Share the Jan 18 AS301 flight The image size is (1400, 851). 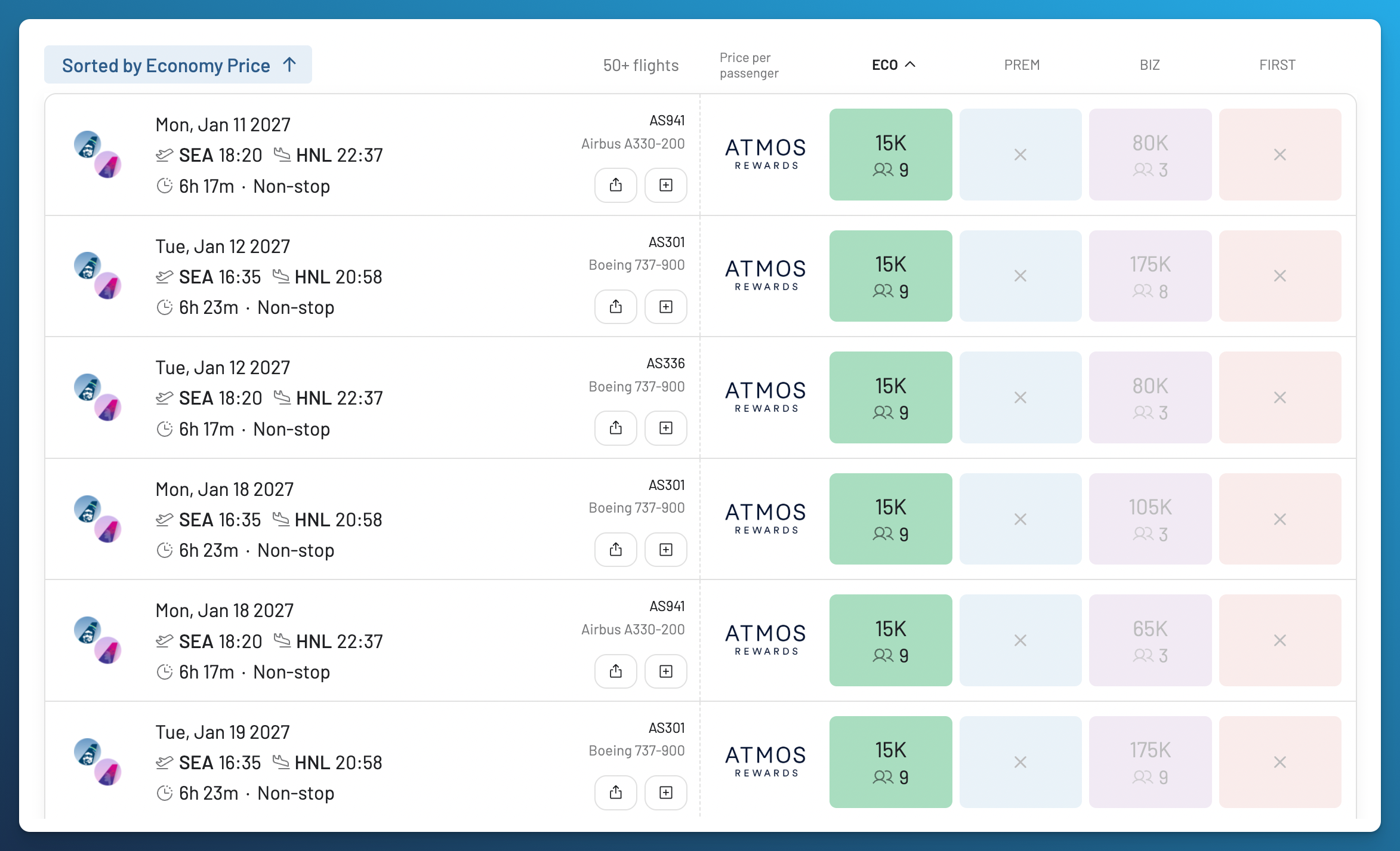tap(616, 550)
